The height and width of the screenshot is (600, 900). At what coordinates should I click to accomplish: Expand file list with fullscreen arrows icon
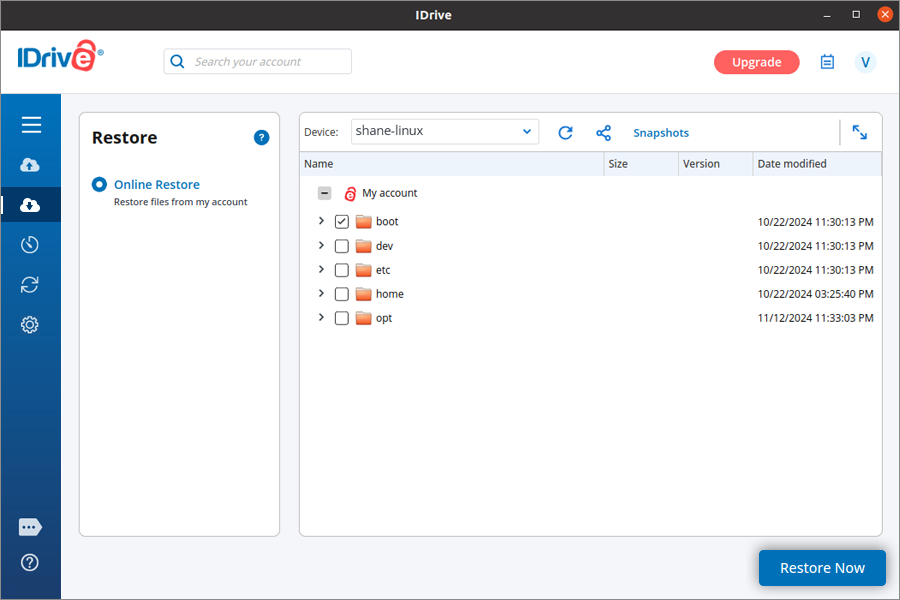pyautogui.click(x=859, y=132)
